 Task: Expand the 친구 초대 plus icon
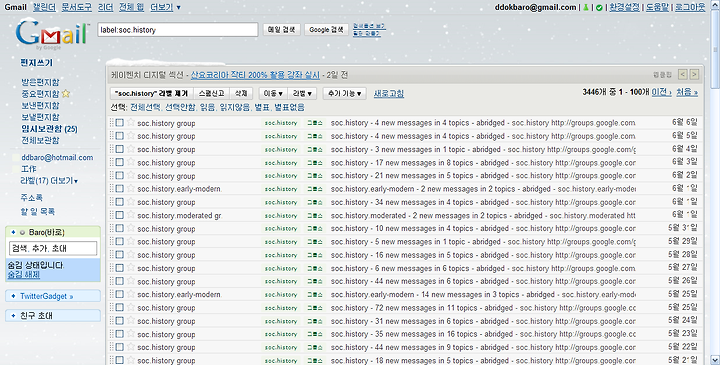(x=13, y=315)
